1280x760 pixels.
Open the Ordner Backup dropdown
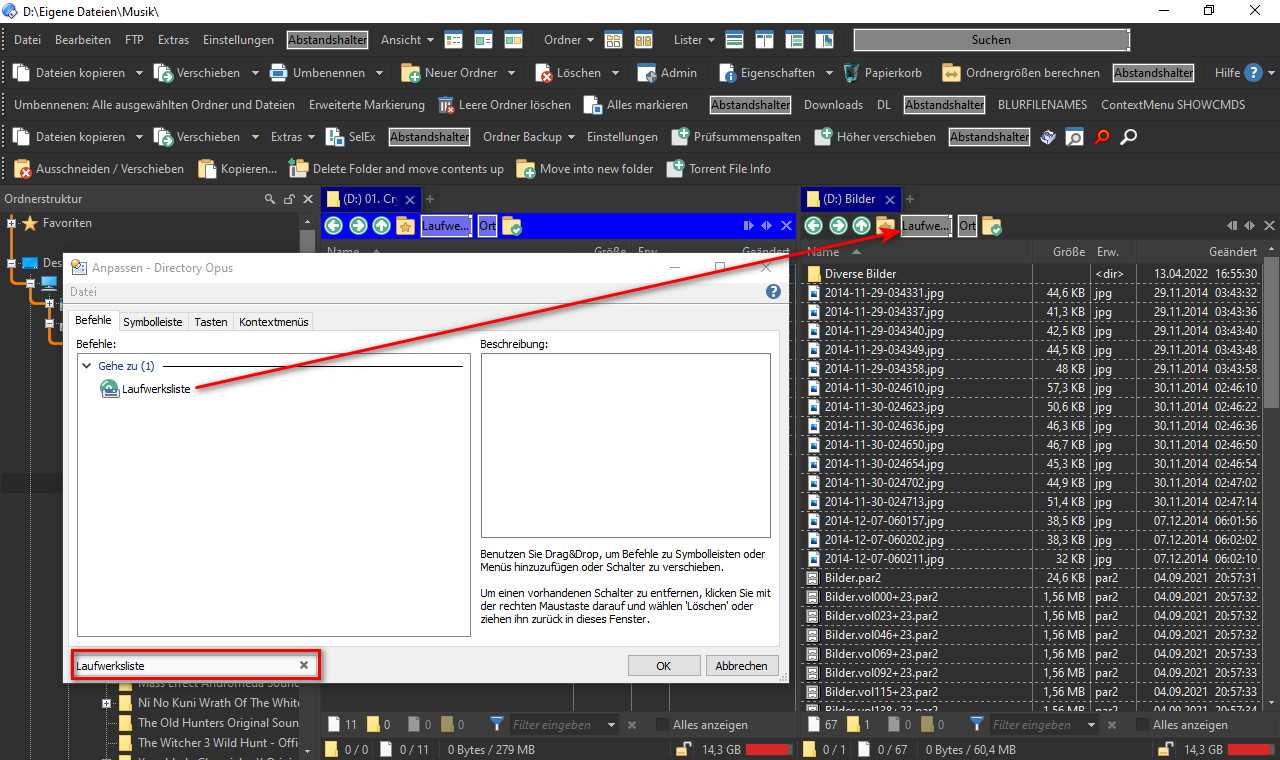click(529, 137)
